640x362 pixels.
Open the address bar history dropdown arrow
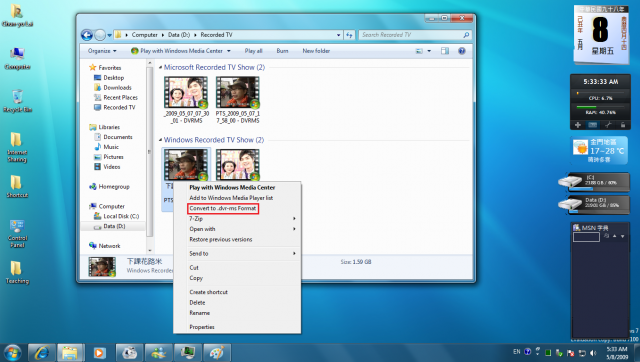[x=338, y=35]
